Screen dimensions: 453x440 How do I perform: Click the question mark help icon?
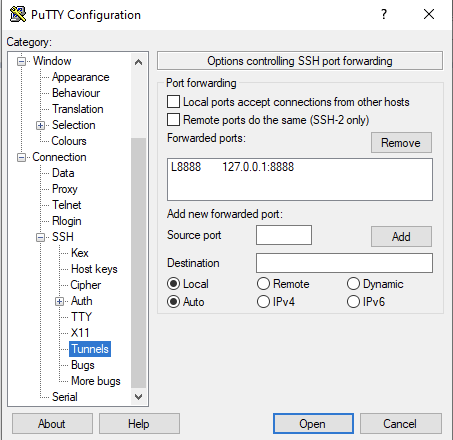pyautogui.click(x=384, y=14)
